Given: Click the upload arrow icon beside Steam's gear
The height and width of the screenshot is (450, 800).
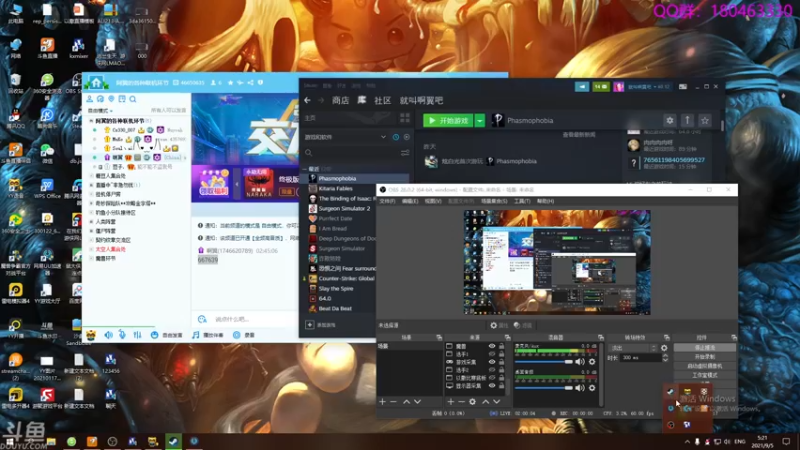Looking at the screenshot, I should [687, 120].
